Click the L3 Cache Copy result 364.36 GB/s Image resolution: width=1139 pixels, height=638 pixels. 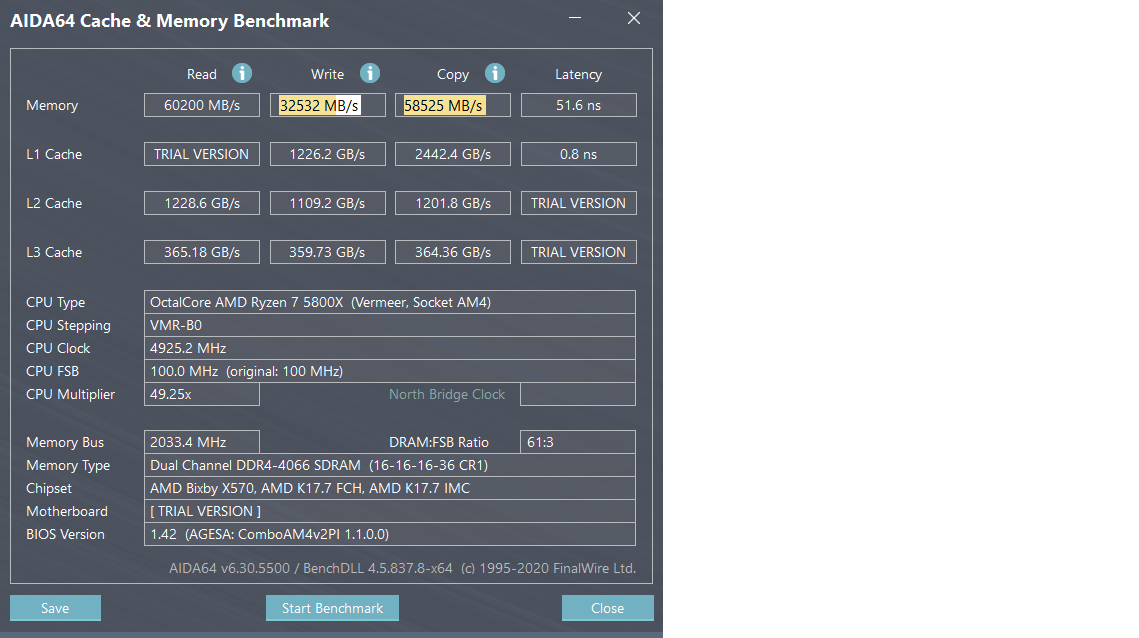point(452,251)
